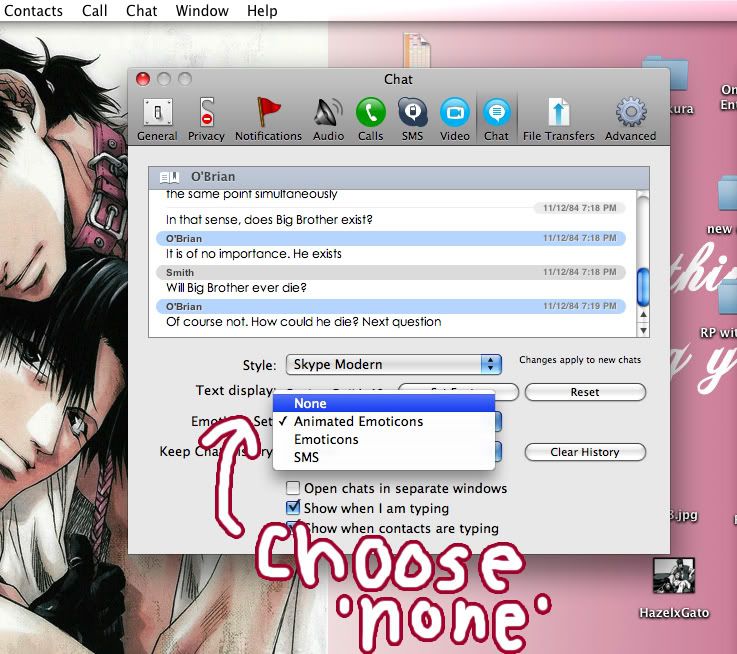Click the Clear History button

pyautogui.click(x=585, y=452)
